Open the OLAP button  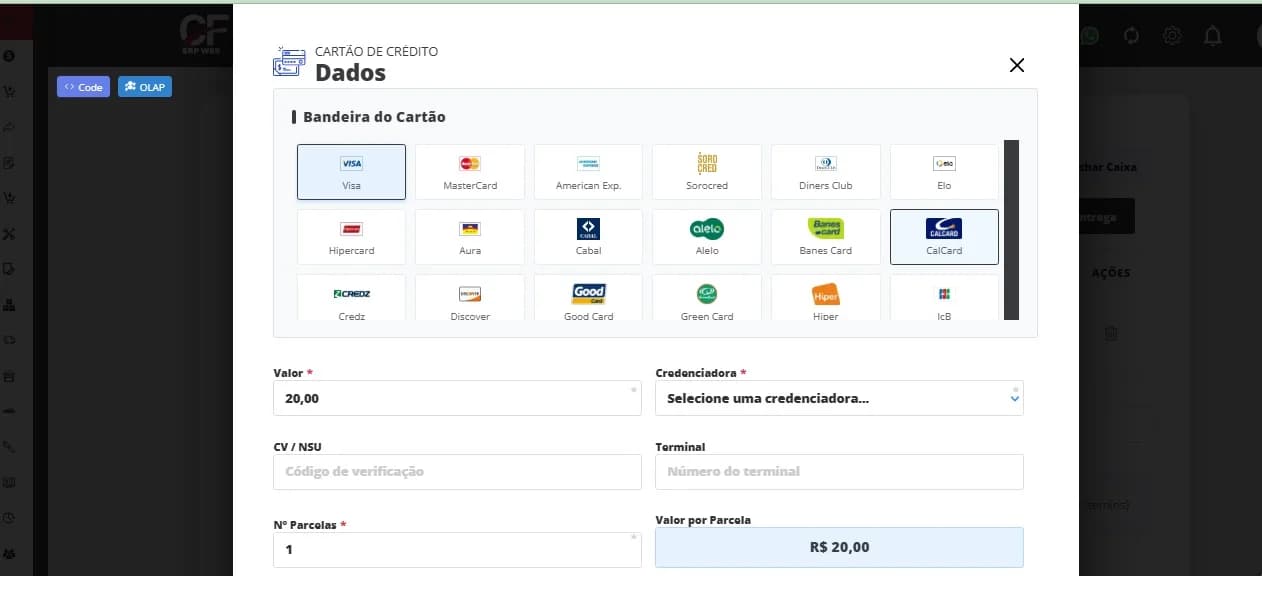[x=145, y=87]
